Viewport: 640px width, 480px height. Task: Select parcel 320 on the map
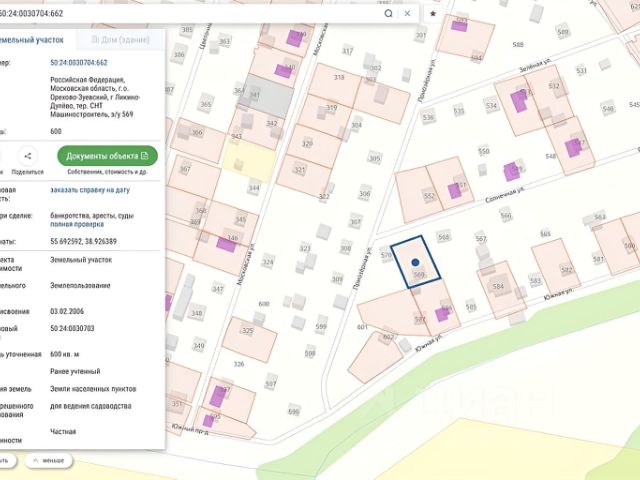(314, 146)
